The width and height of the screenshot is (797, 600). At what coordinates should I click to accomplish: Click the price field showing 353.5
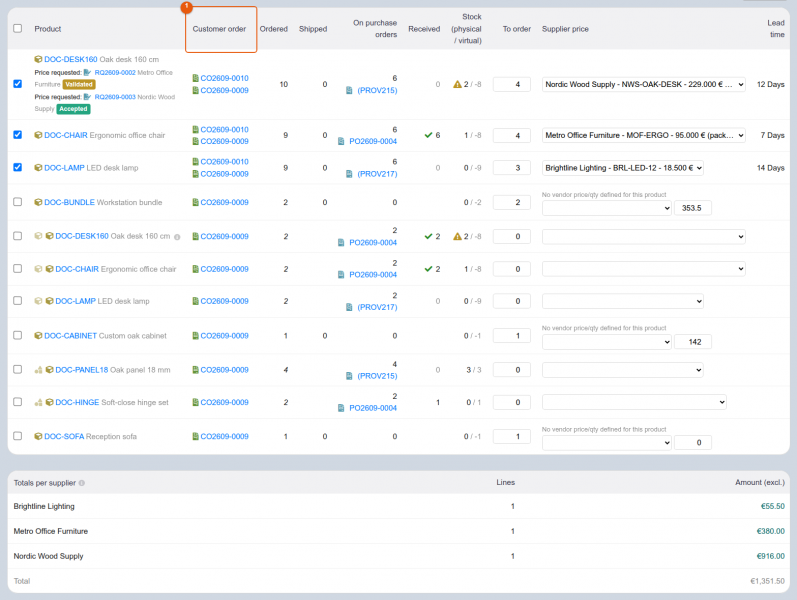point(693,208)
